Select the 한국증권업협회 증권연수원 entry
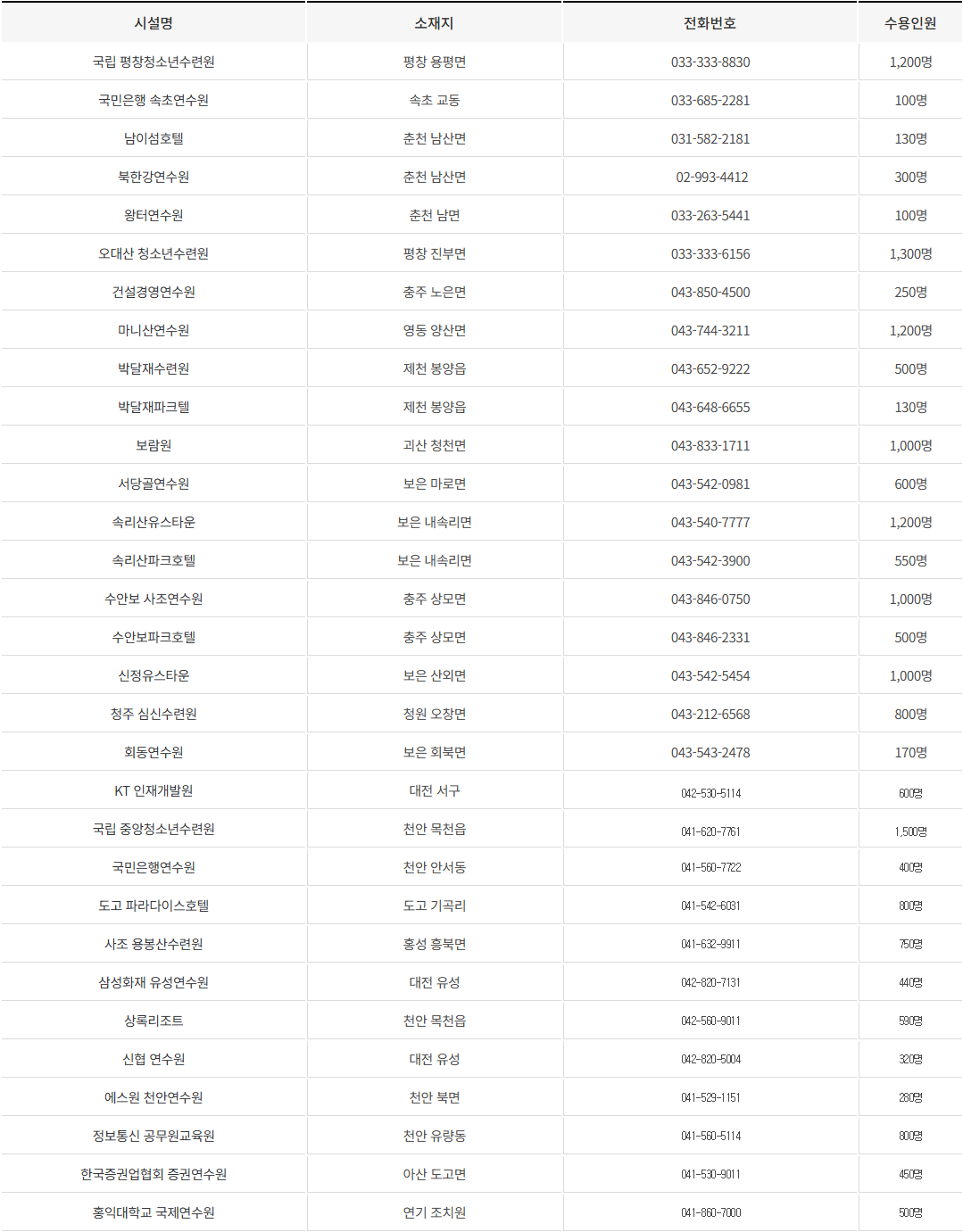Image resolution: width=963 pixels, height=1232 pixels. (154, 1174)
